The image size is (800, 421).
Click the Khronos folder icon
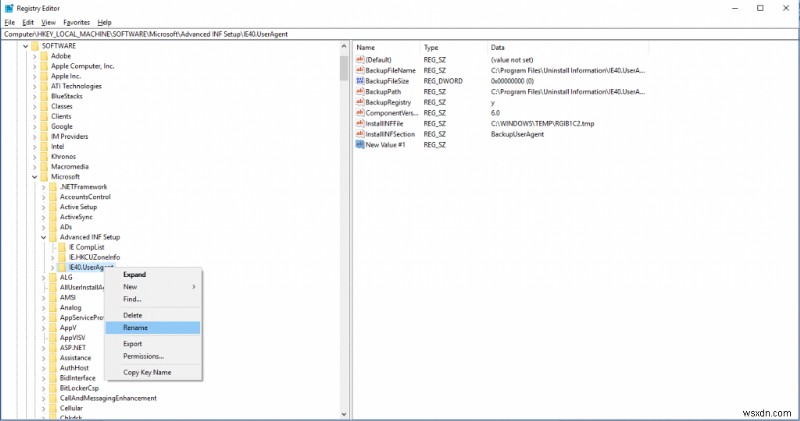coord(44,157)
